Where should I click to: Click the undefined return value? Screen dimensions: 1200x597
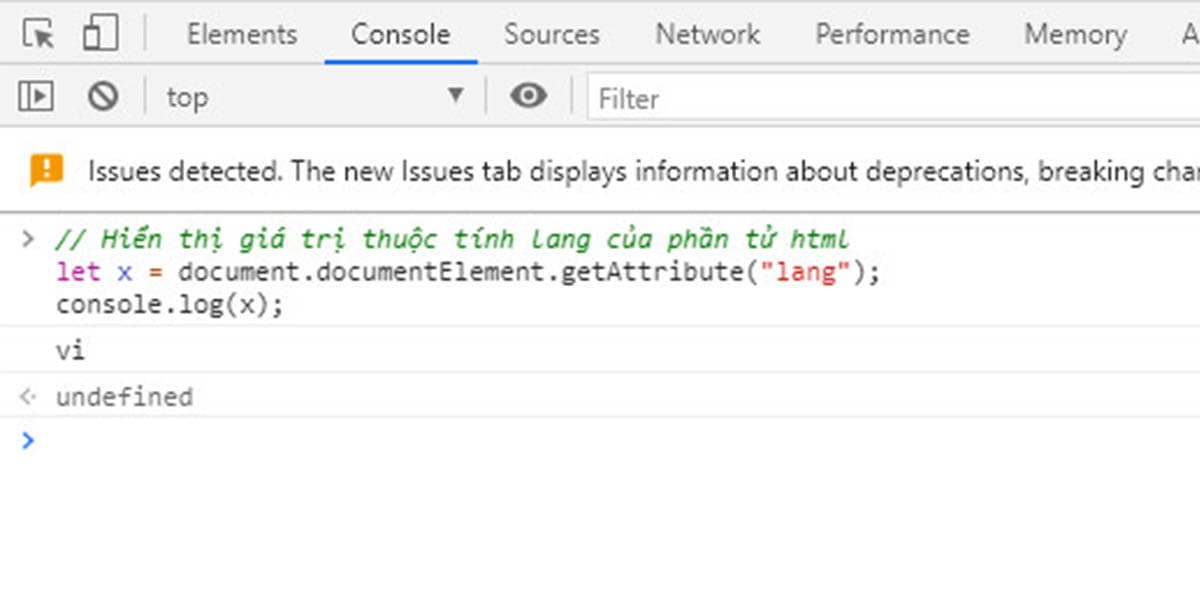click(124, 397)
